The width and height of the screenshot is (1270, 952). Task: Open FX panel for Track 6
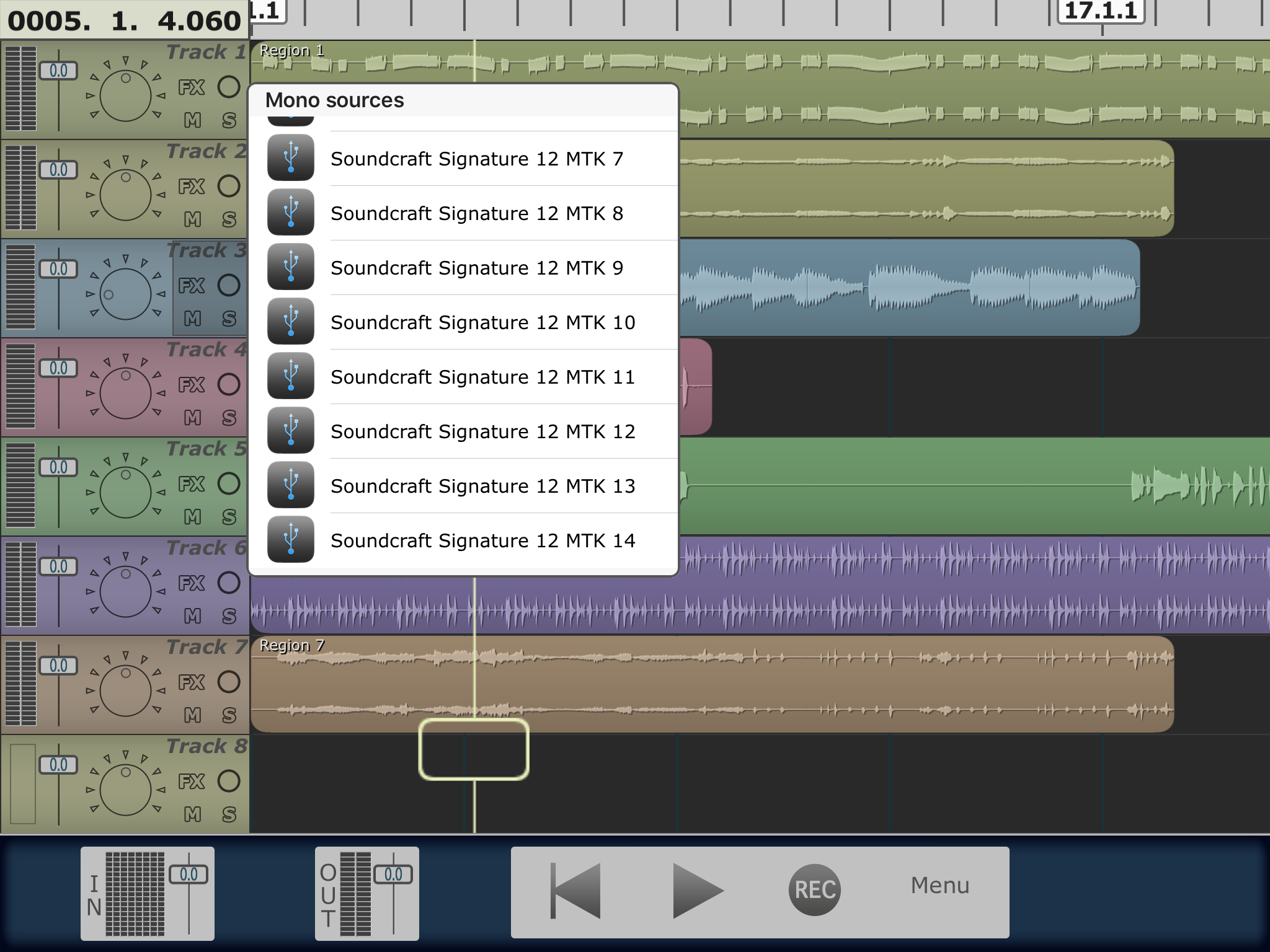click(x=191, y=583)
